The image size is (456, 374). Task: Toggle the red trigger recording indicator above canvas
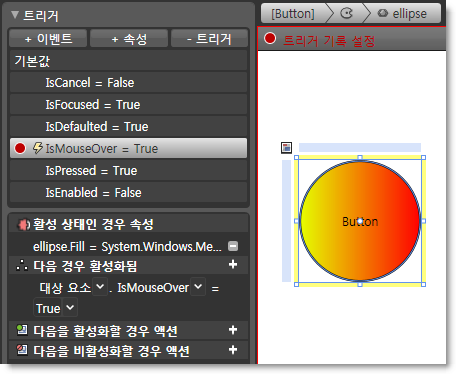(x=270, y=38)
